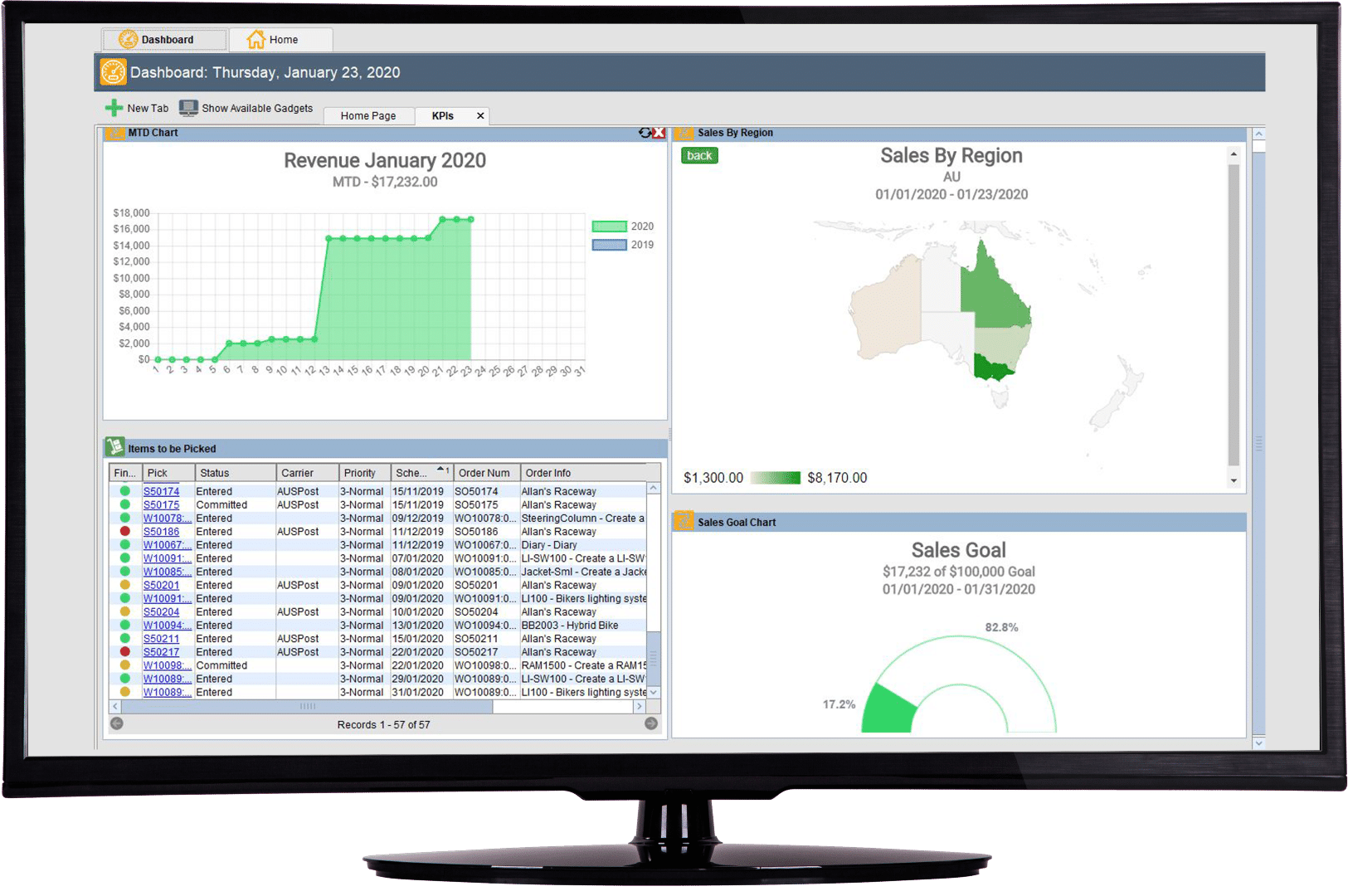Click 'Records 1 - 57 of 57' text
The image size is (1348, 896).
(383, 724)
